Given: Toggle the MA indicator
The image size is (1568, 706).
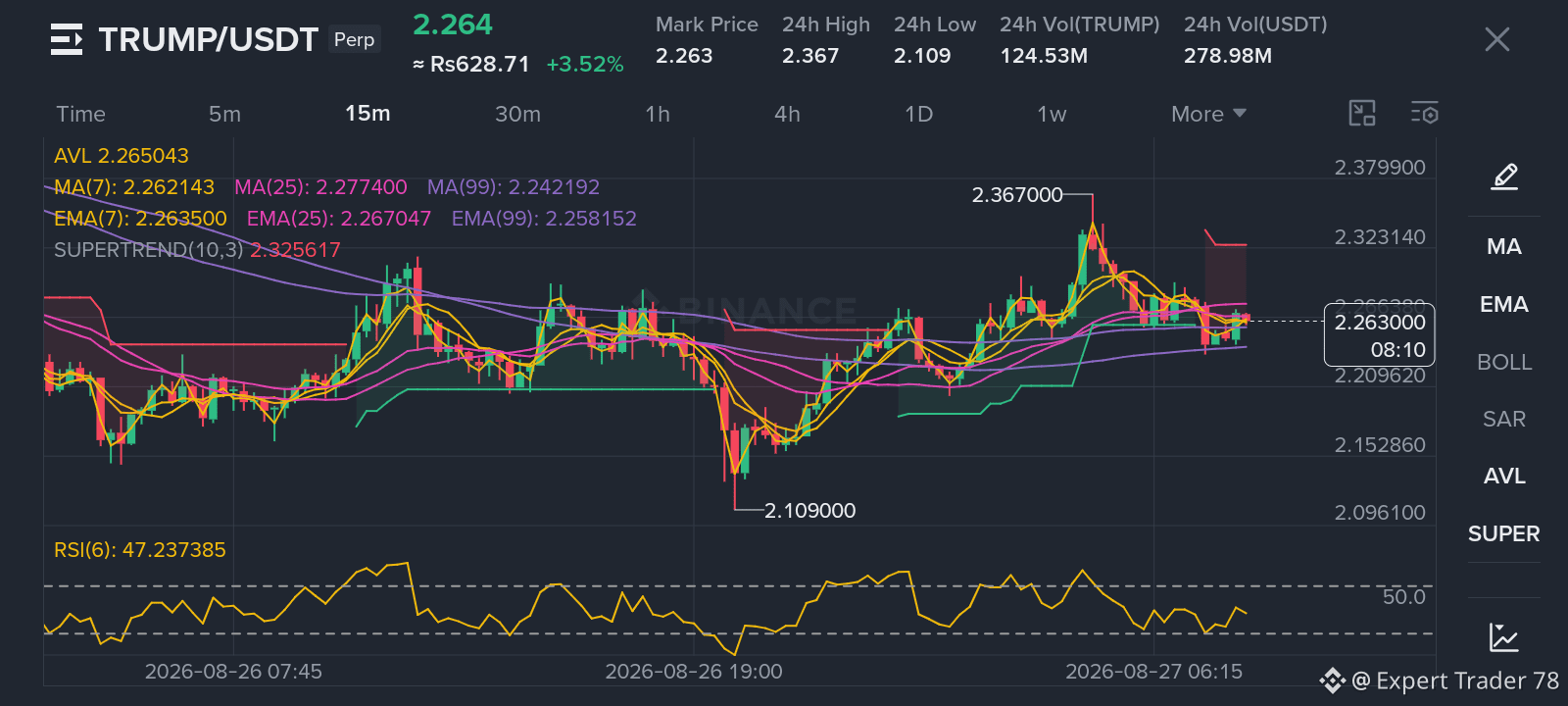Looking at the screenshot, I should [1504, 247].
